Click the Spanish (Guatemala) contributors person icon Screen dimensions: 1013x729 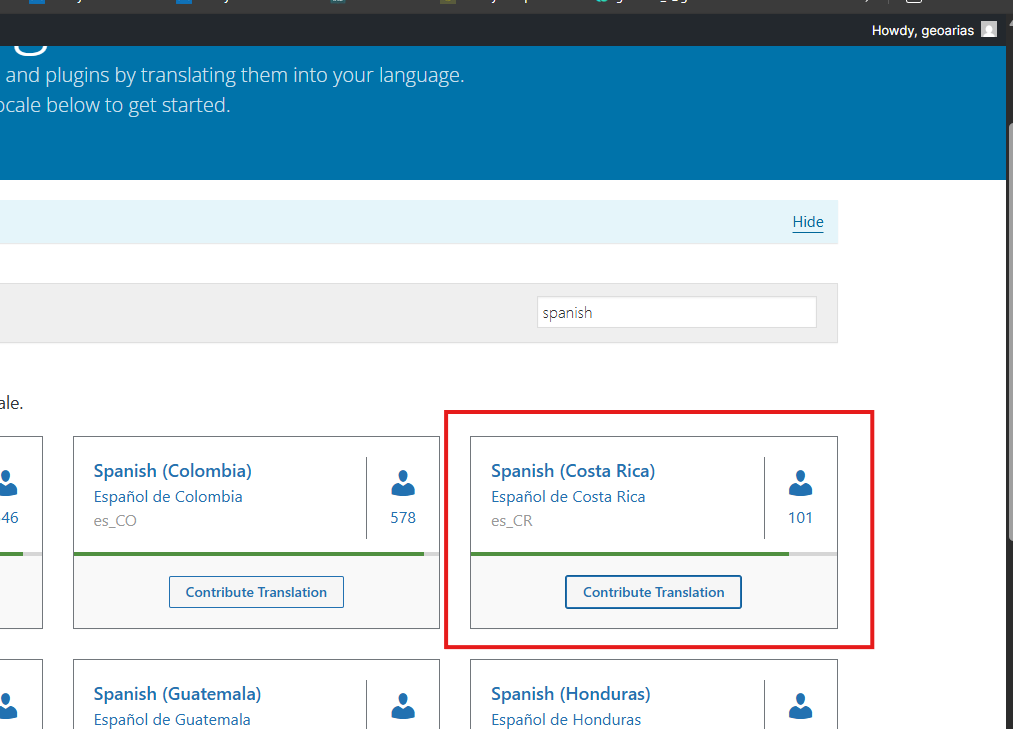click(x=403, y=706)
